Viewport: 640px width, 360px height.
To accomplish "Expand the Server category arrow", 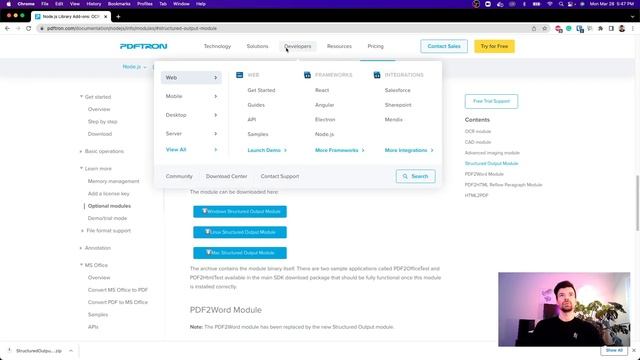I will (216, 133).
